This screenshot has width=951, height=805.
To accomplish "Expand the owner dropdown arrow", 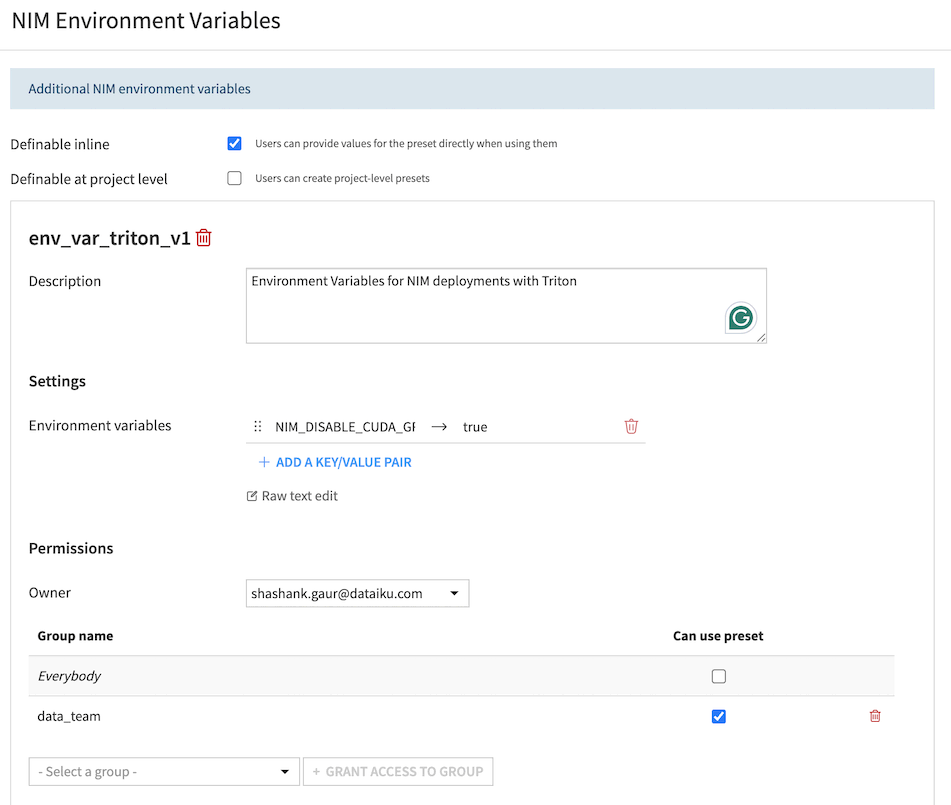I will click(x=456, y=592).
